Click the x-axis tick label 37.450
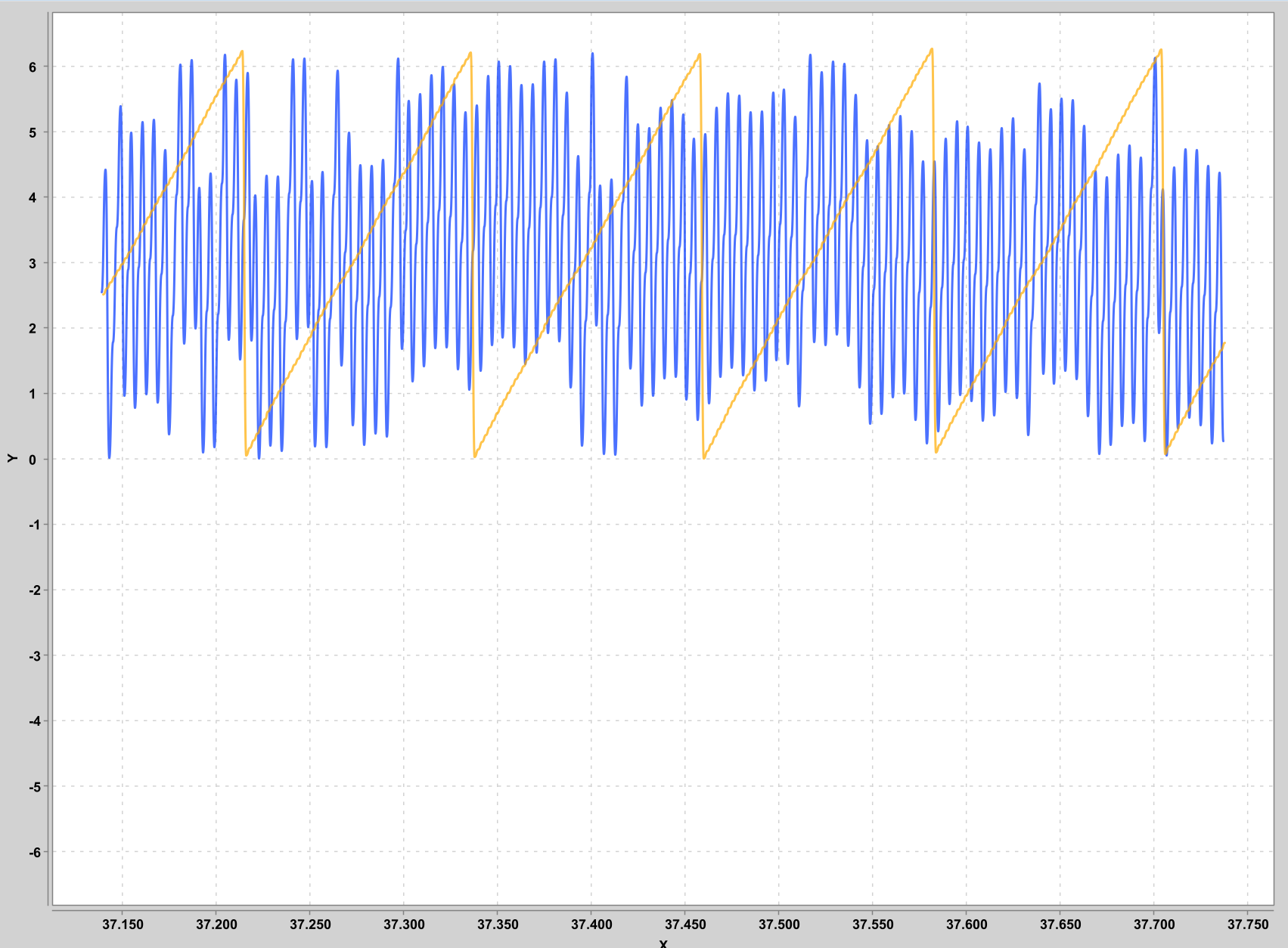 (685, 925)
